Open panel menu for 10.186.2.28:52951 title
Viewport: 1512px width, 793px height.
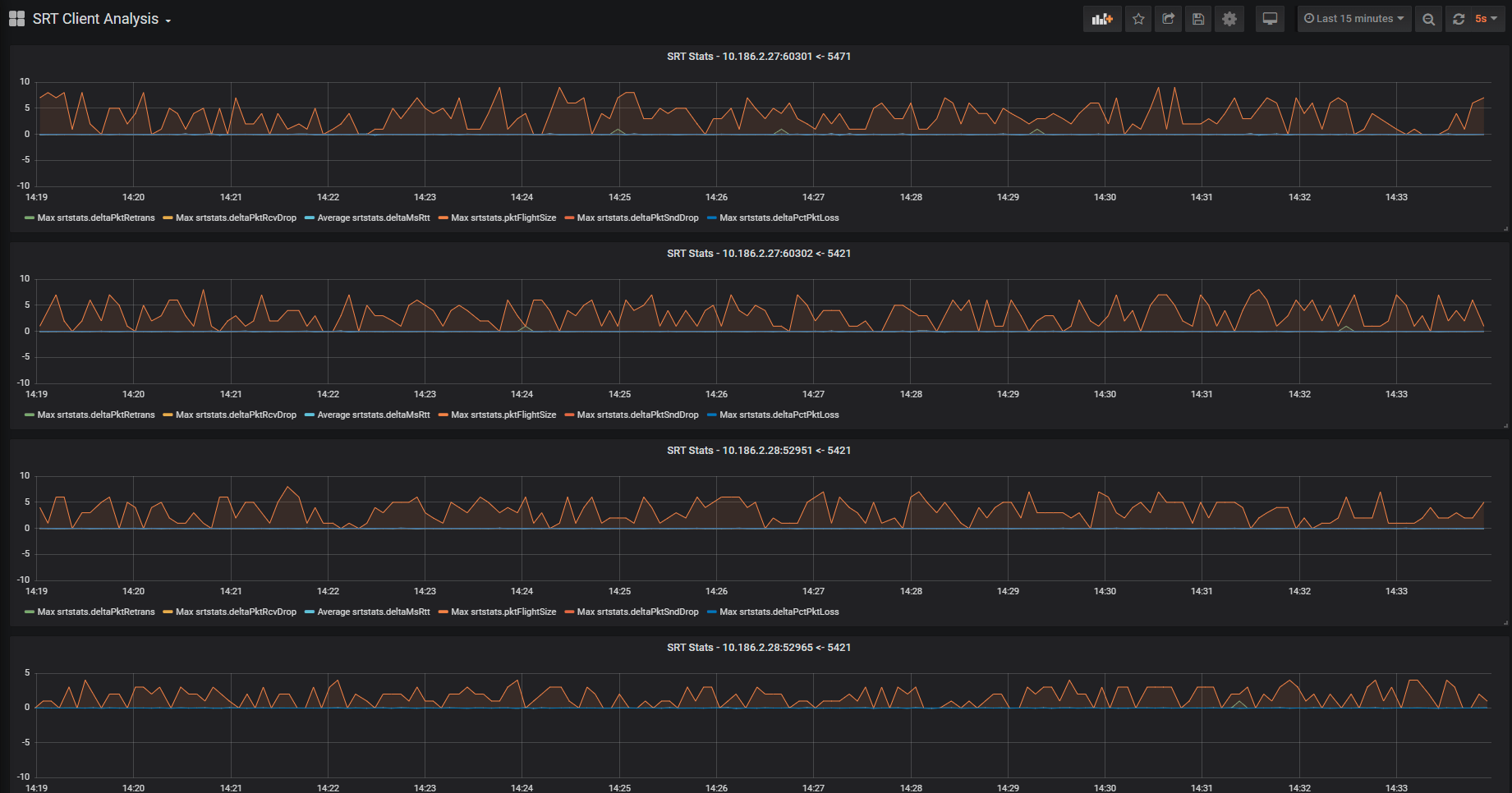click(x=758, y=451)
